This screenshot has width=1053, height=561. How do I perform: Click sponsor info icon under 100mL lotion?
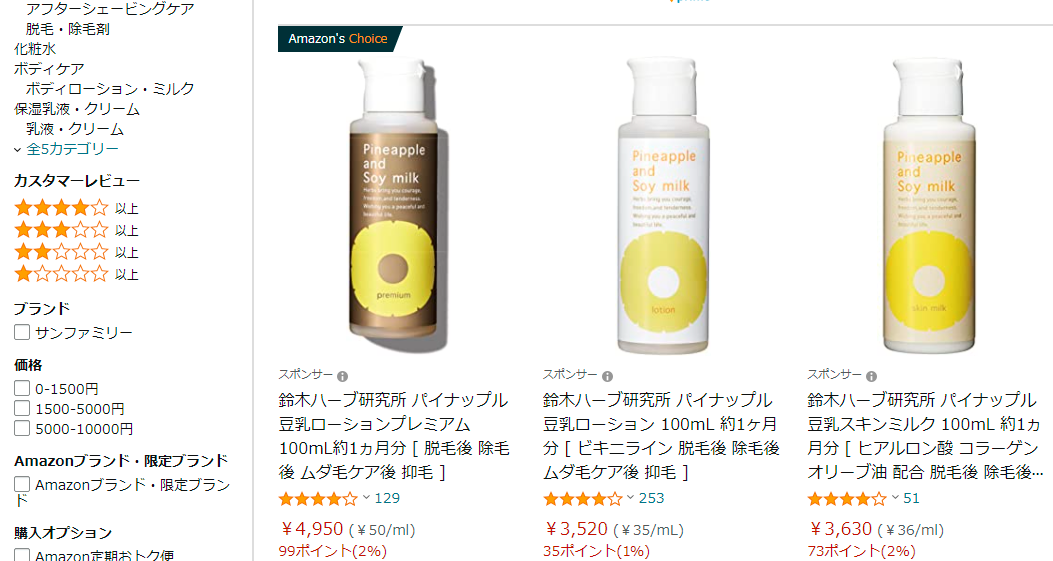pos(607,376)
